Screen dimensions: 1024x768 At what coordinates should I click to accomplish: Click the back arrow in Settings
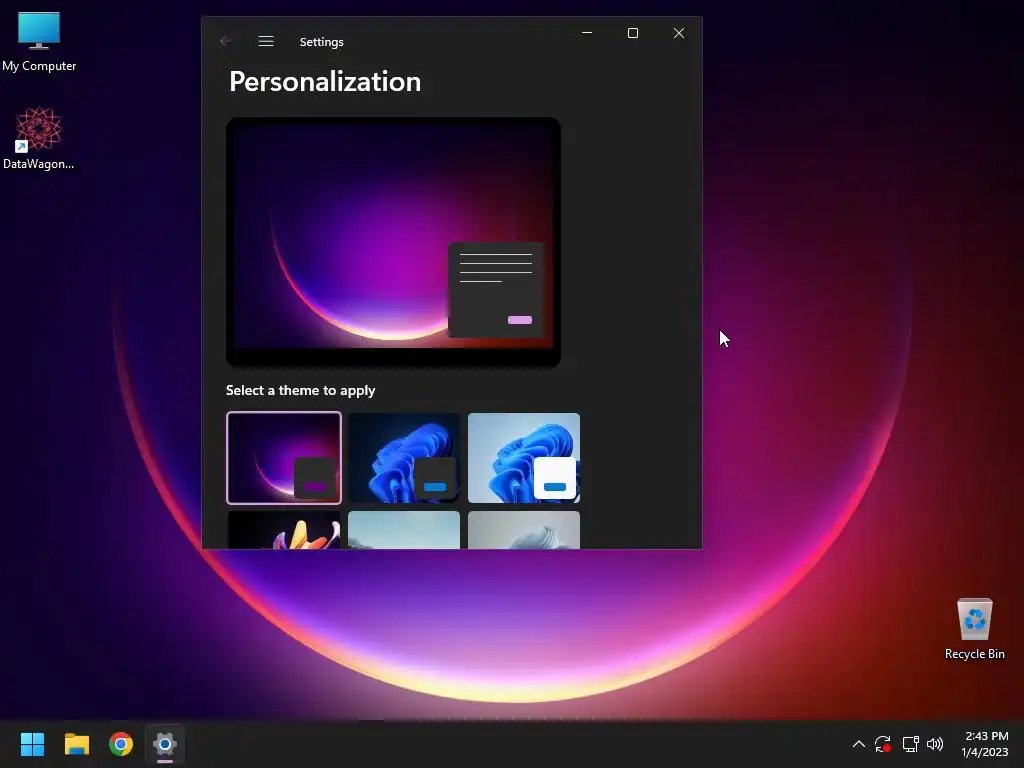click(x=225, y=41)
